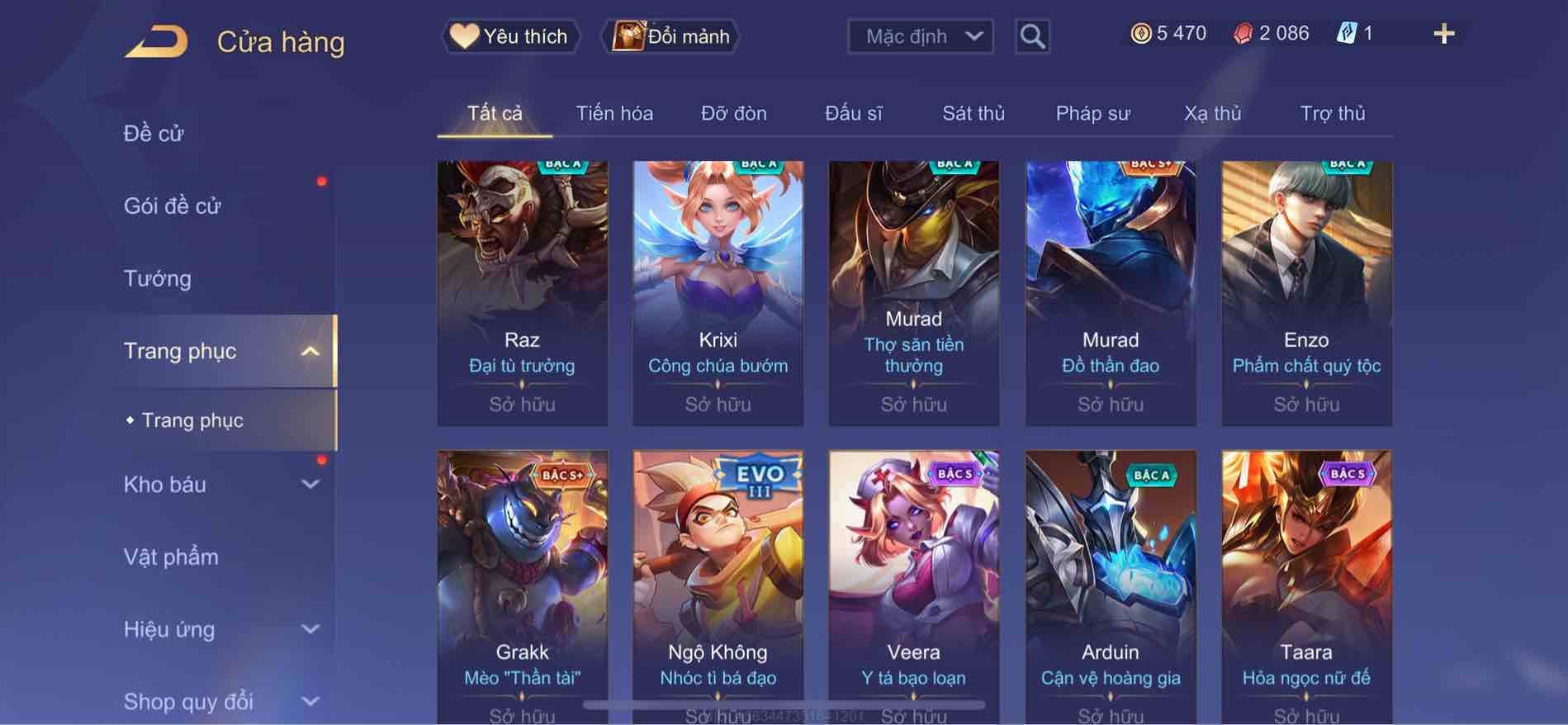Tap the plus icon to add currency

point(1444,34)
